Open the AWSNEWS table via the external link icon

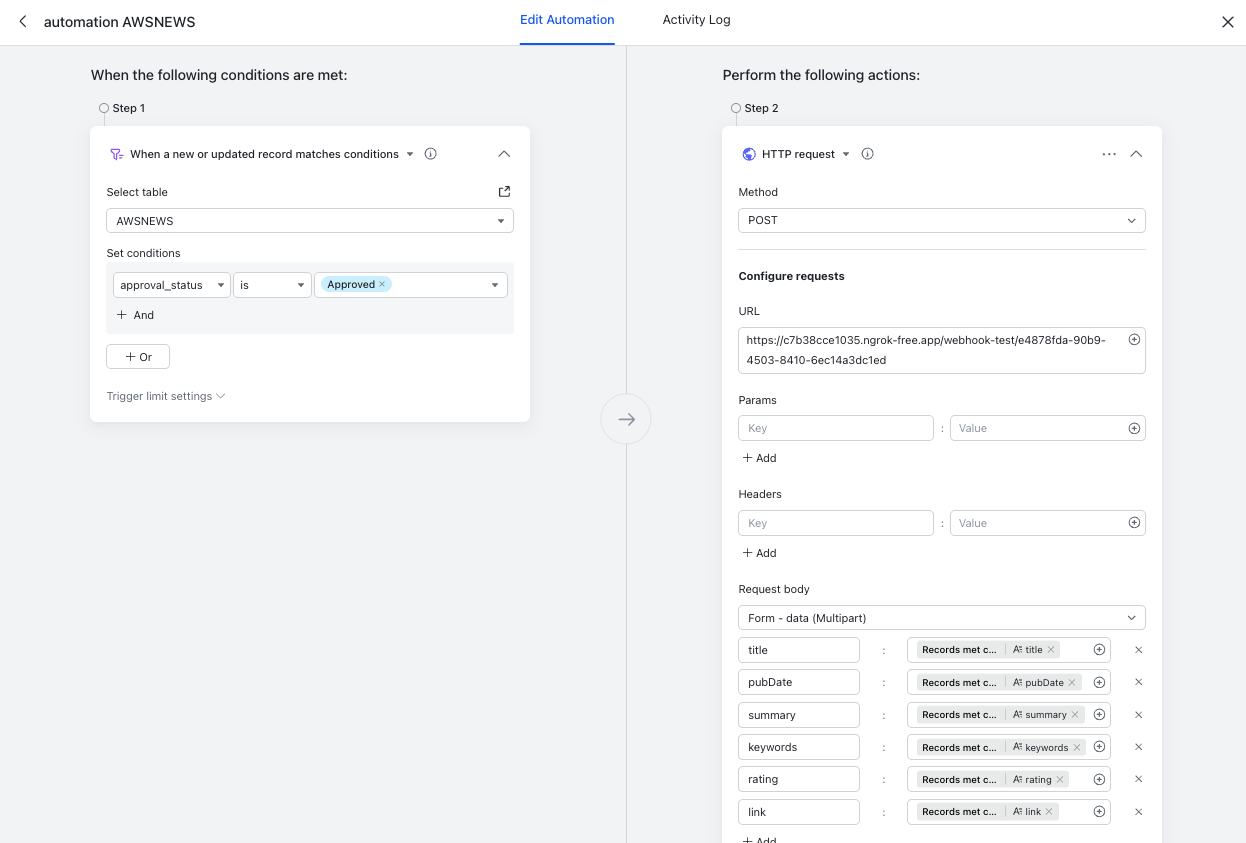click(x=504, y=191)
